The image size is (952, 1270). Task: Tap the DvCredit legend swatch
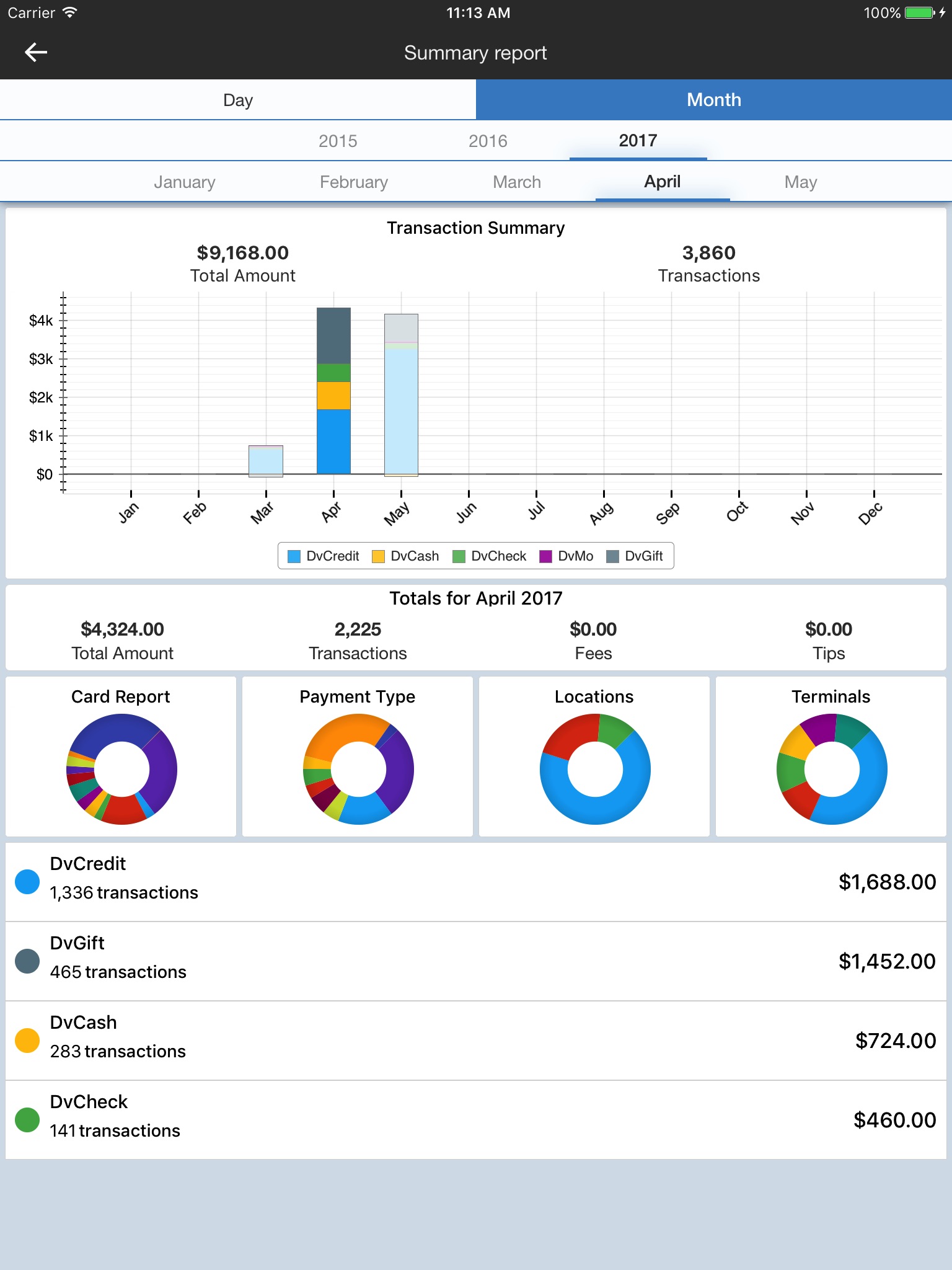point(294,556)
